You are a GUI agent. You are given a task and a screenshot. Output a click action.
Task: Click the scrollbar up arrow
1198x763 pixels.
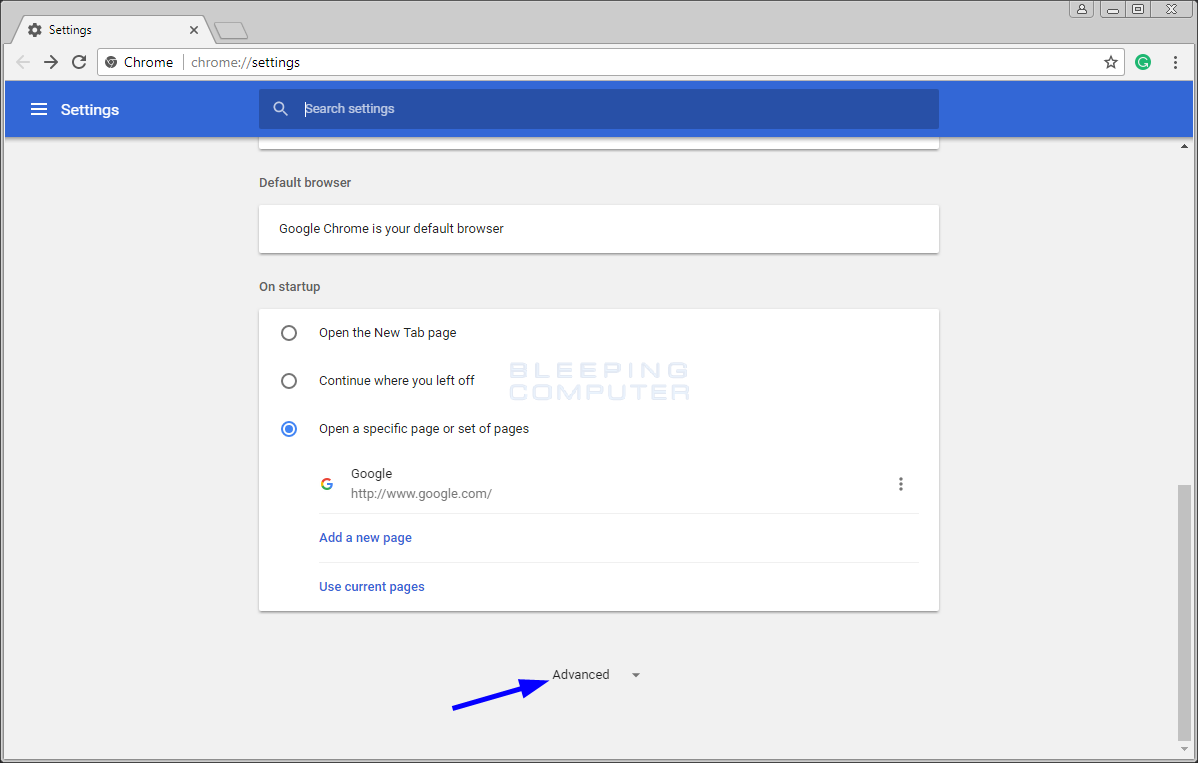(x=1184, y=146)
